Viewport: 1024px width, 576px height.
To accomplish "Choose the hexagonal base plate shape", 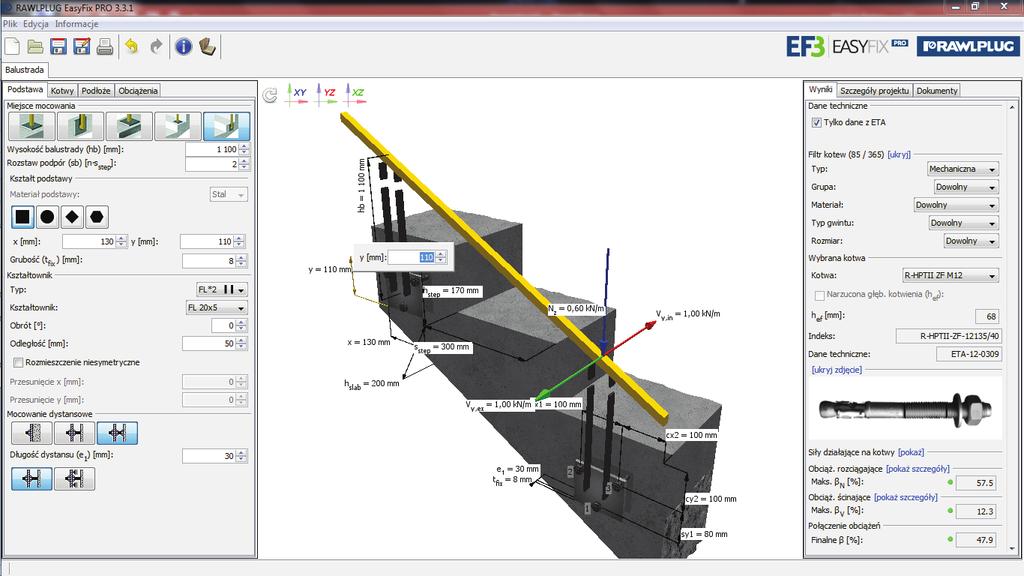I will coord(97,217).
